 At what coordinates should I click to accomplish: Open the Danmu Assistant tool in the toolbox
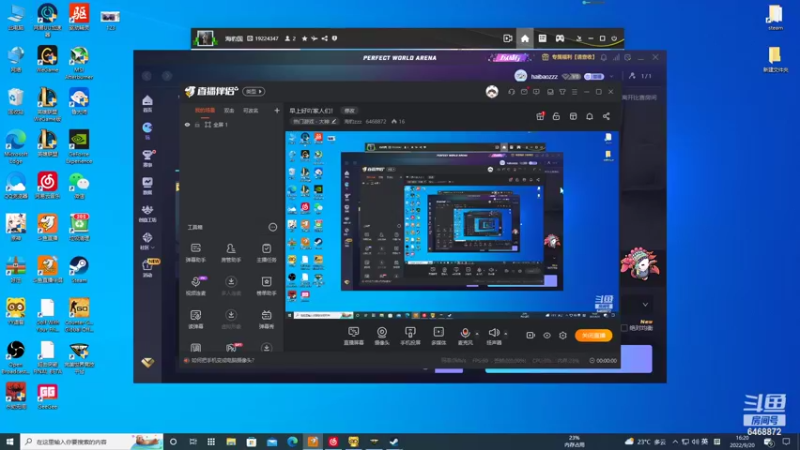coord(195,253)
